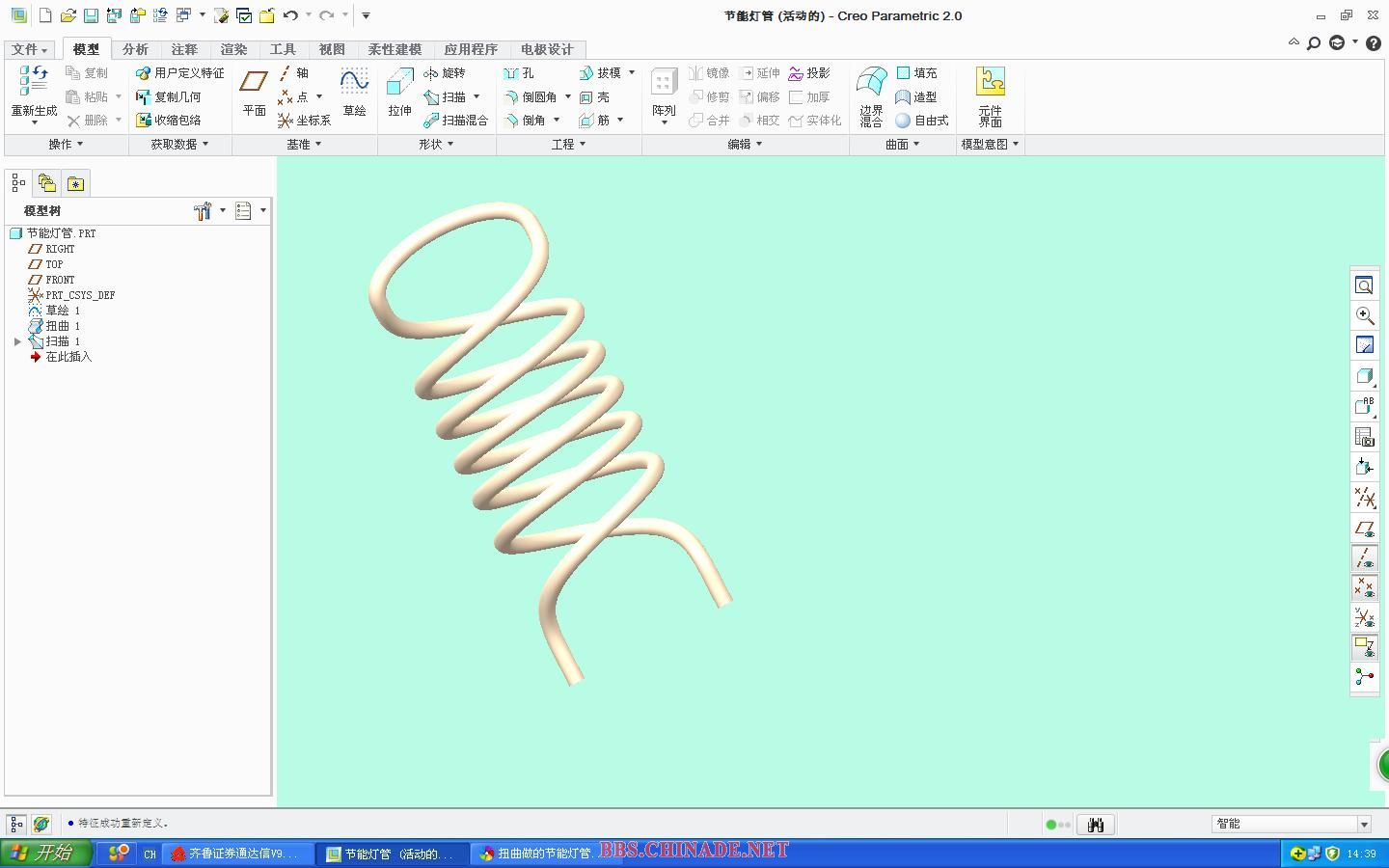Click the Shrinkwrap (收缩包络) button
Screen dimensions: 1389x868
point(169,121)
